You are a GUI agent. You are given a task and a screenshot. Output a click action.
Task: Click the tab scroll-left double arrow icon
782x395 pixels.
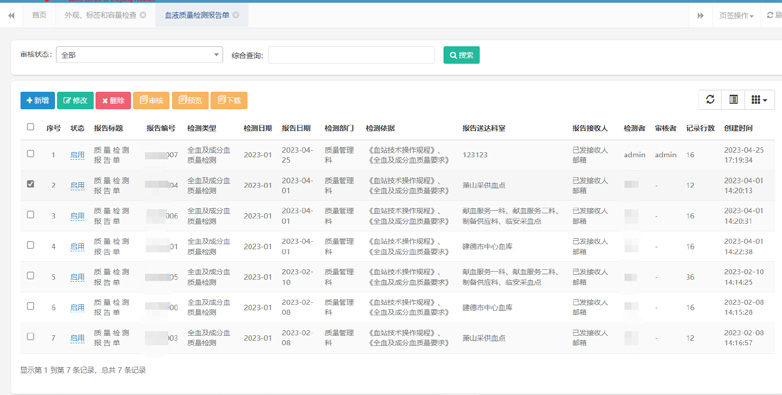pyautogui.click(x=11, y=15)
